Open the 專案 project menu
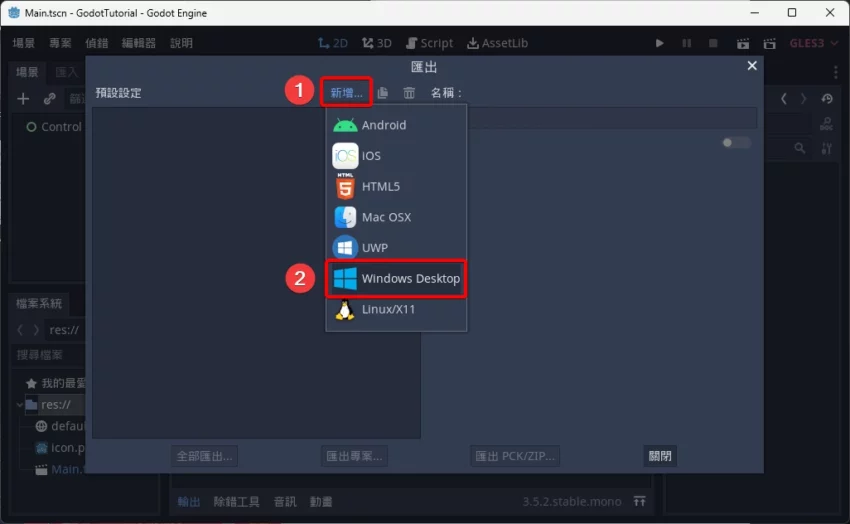The image size is (850, 524). point(60,43)
